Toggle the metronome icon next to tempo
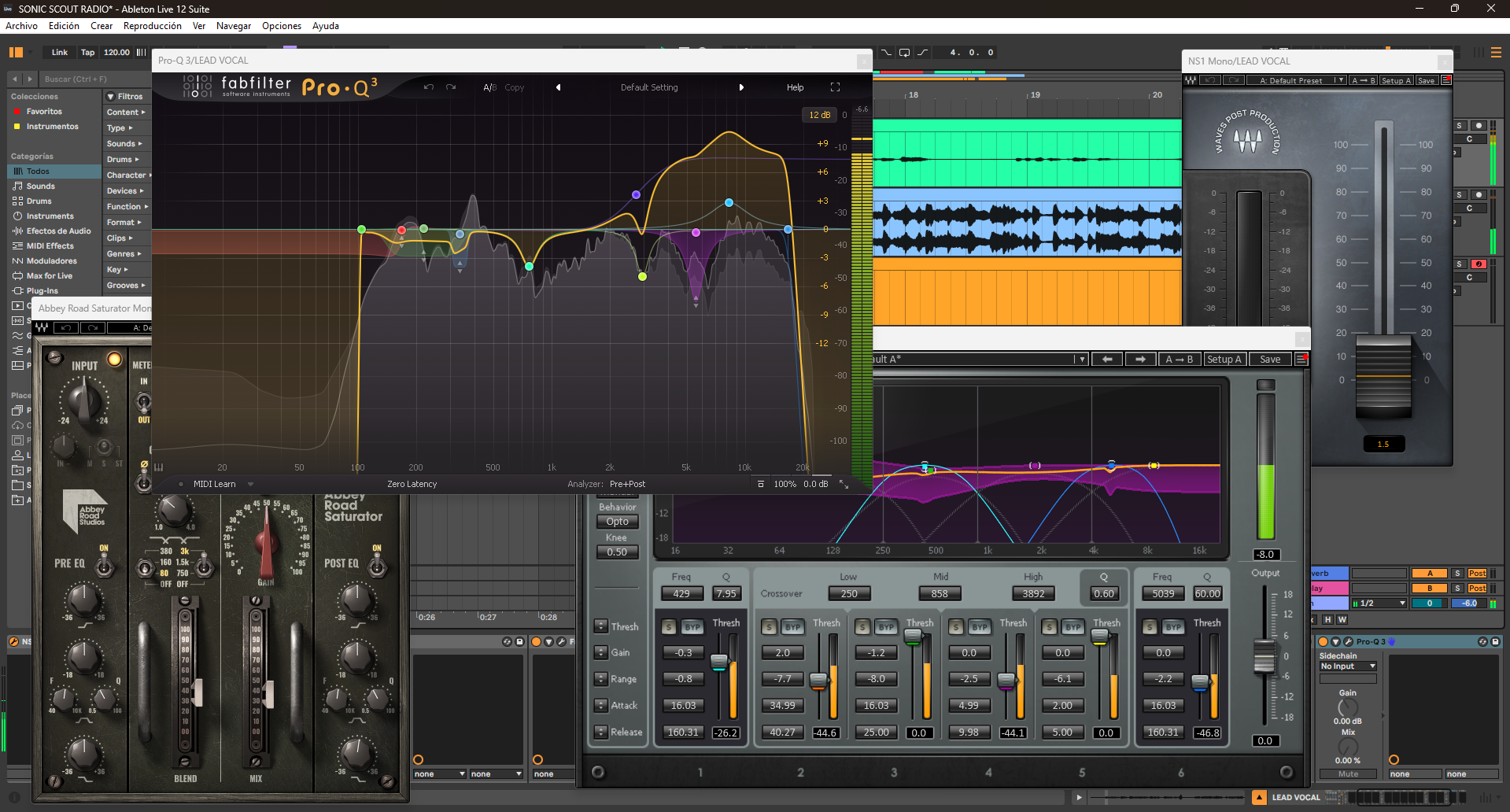The height and width of the screenshot is (812, 1510). click(142, 53)
